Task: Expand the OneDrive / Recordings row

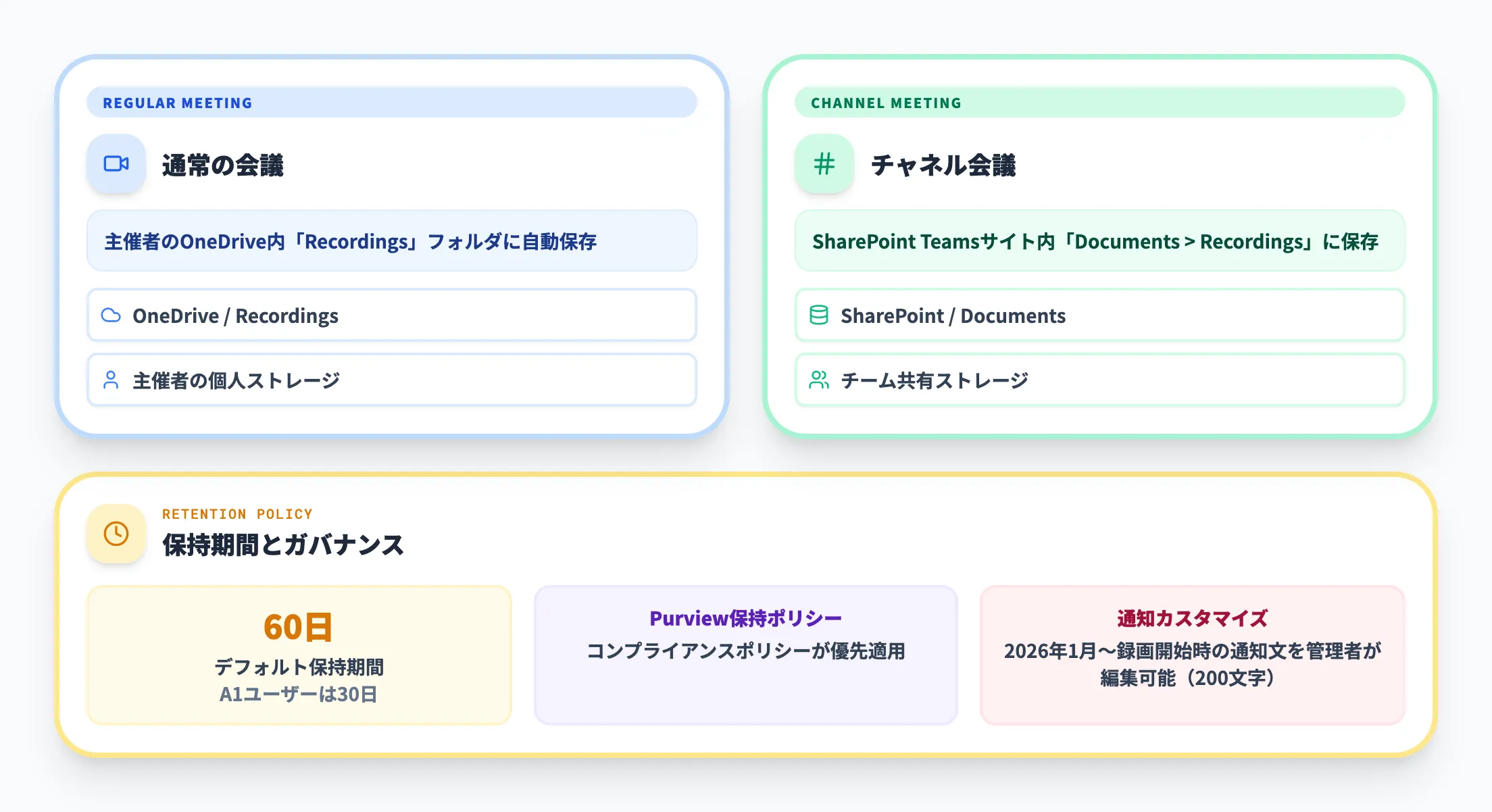Action: [x=391, y=315]
